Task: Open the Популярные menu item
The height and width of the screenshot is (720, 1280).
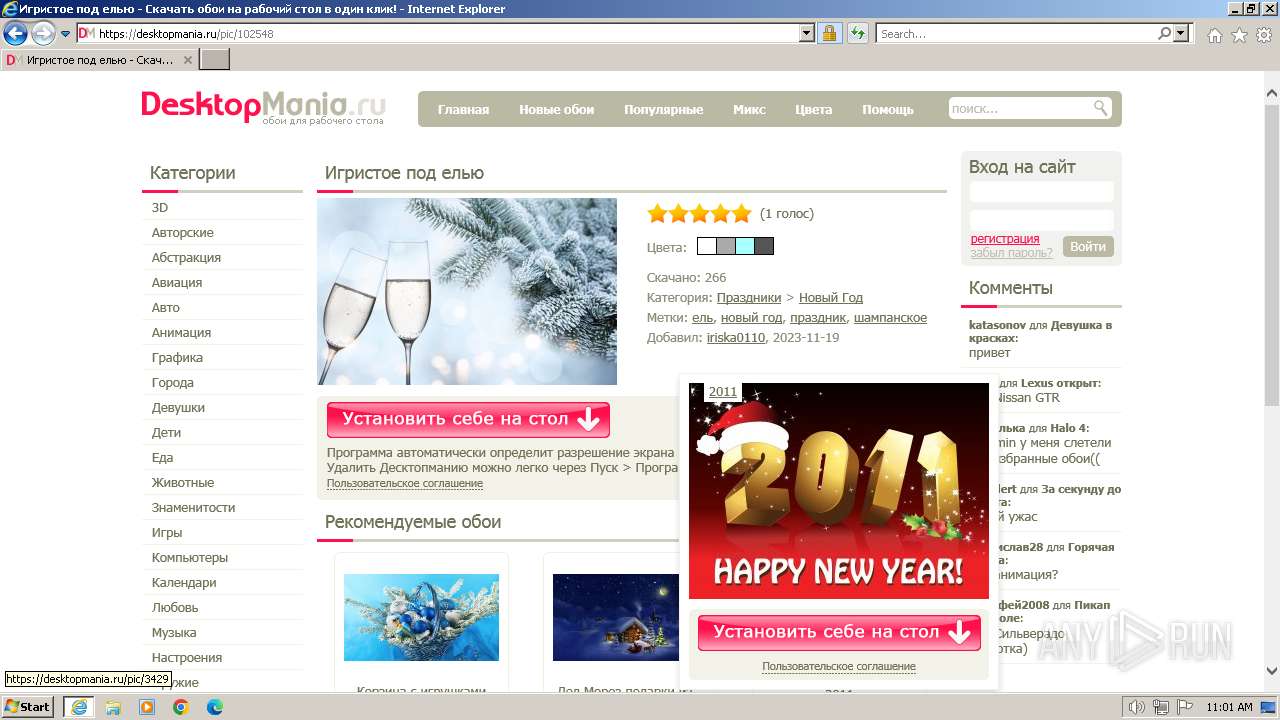Action: click(x=663, y=109)
